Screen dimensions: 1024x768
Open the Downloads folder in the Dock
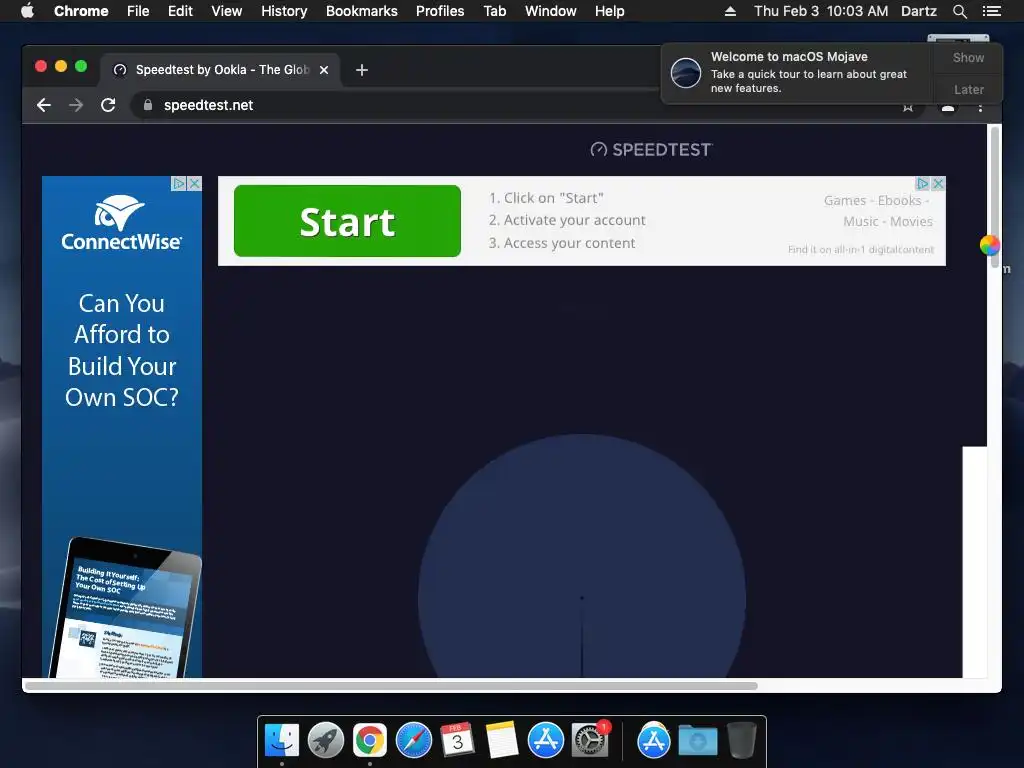[697, 741]
